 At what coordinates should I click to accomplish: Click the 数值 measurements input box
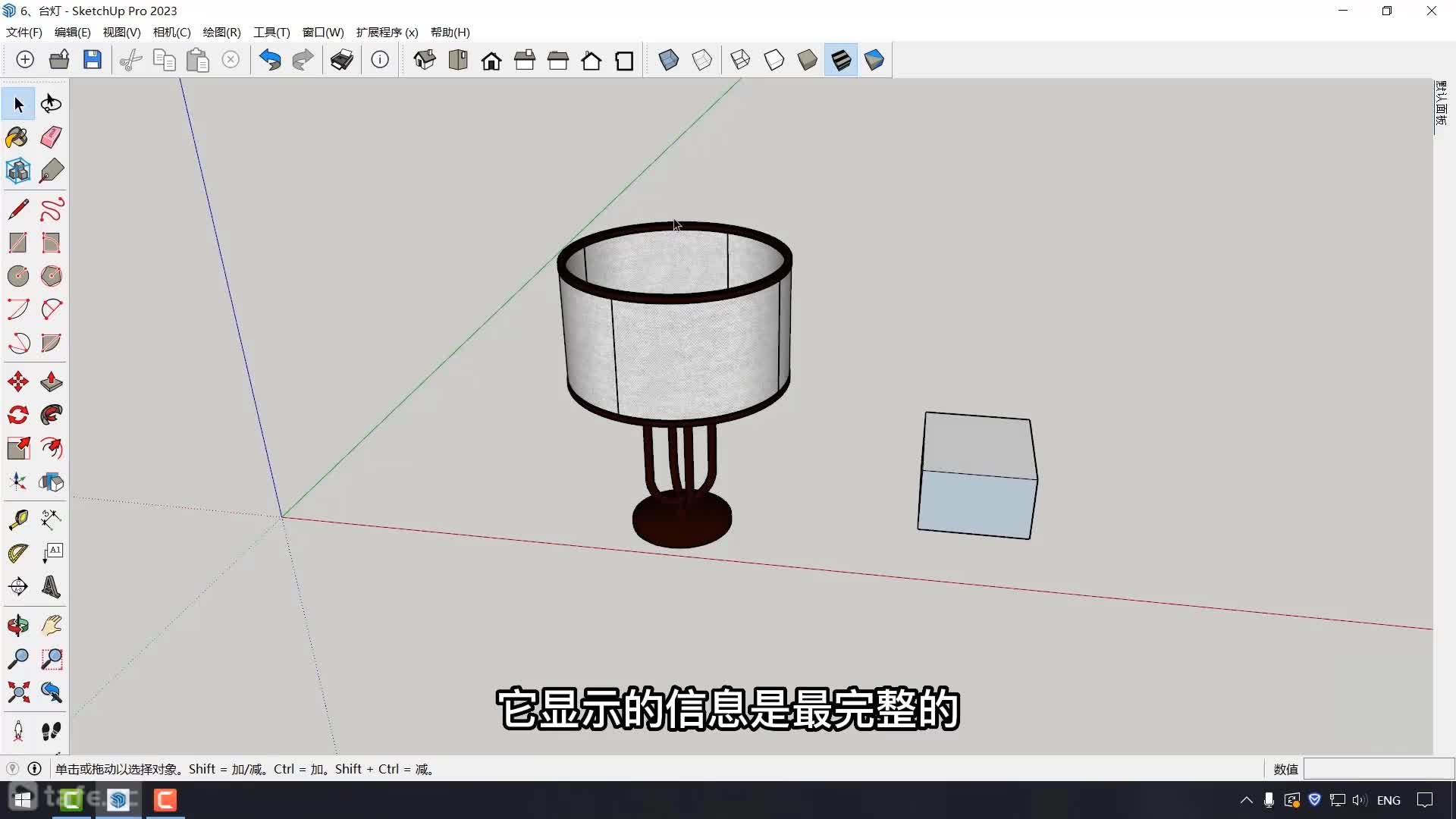pos(1379,769)
